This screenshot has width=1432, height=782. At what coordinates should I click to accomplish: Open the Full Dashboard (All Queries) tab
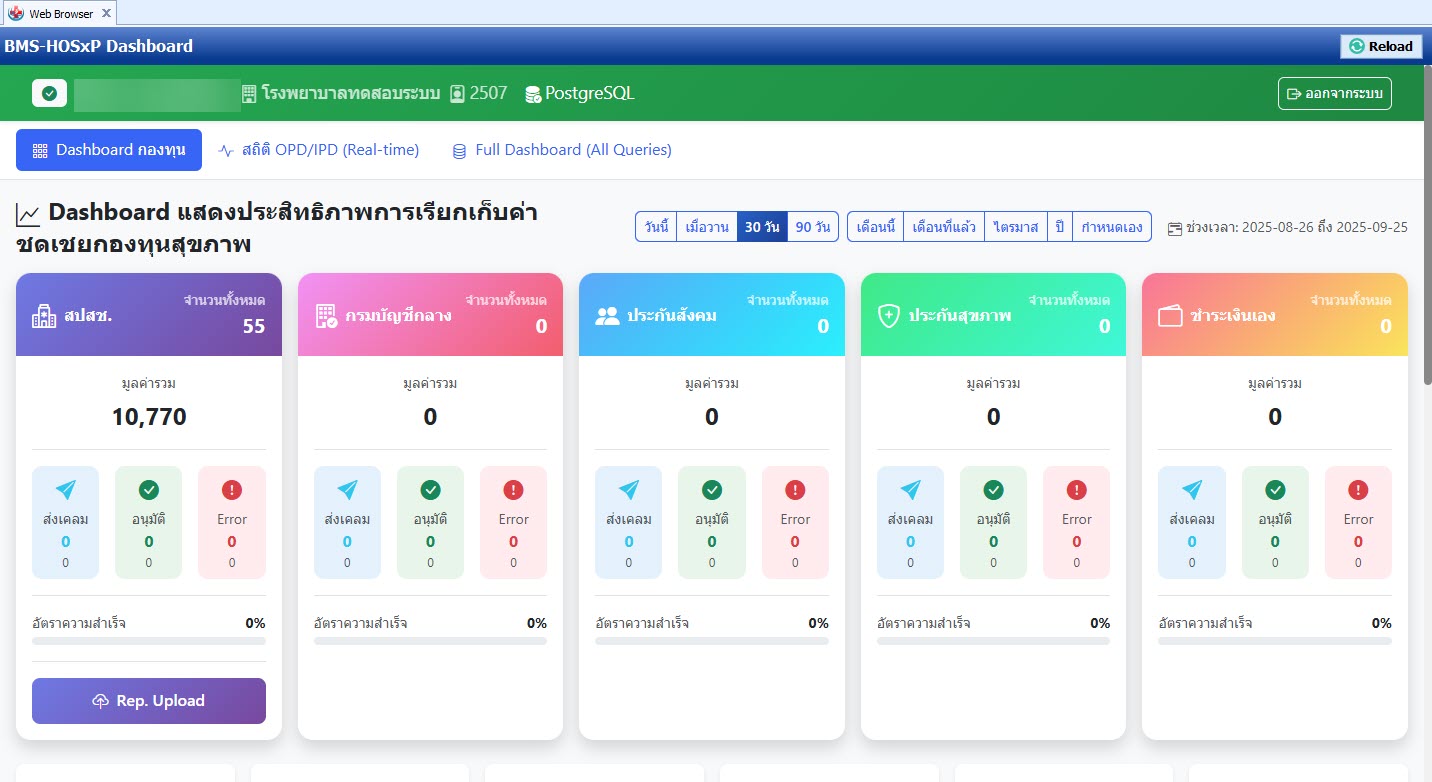point(562,149)
